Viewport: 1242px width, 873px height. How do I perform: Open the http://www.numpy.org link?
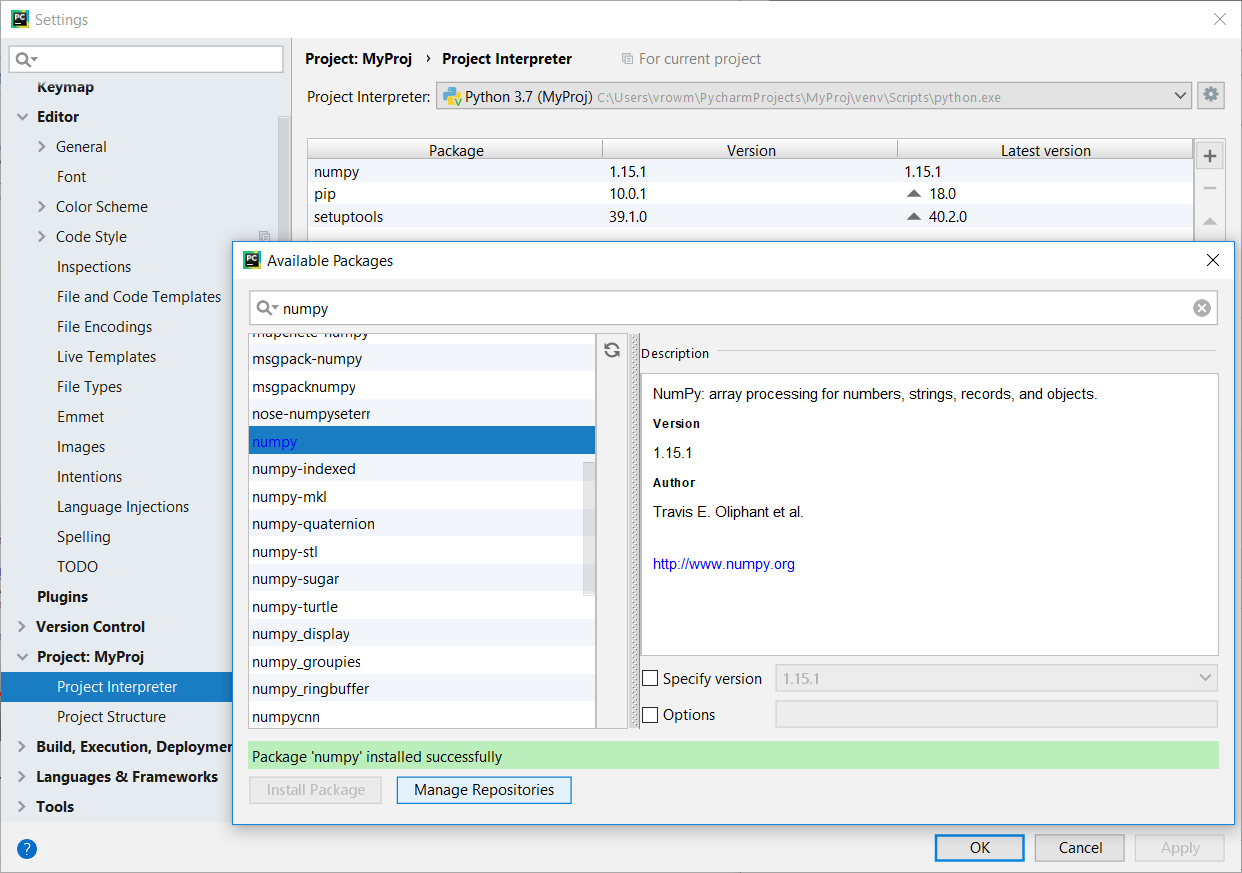pyautogui.click(x=724, y=564)
